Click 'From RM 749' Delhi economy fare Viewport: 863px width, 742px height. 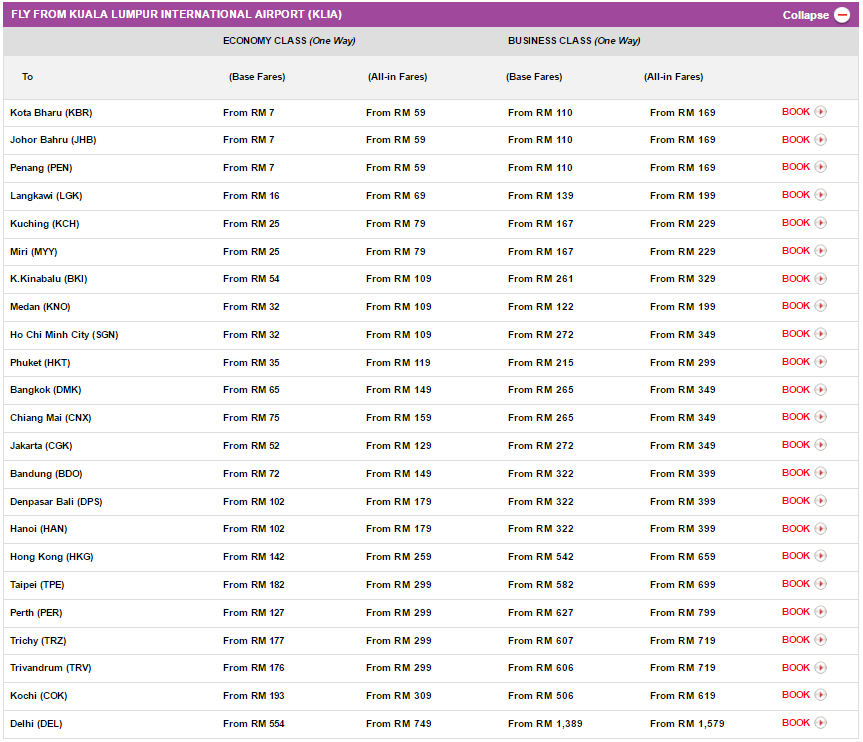(x=398, y=724)
